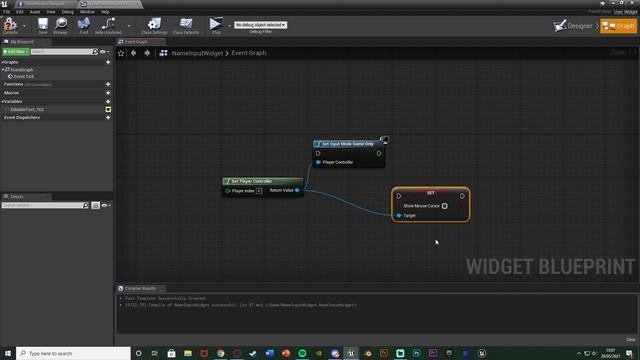Image resolution: width=640 pixels, height=360 pixels.
Task: Focus the My Blueprint search field
Action: (62, 52)
